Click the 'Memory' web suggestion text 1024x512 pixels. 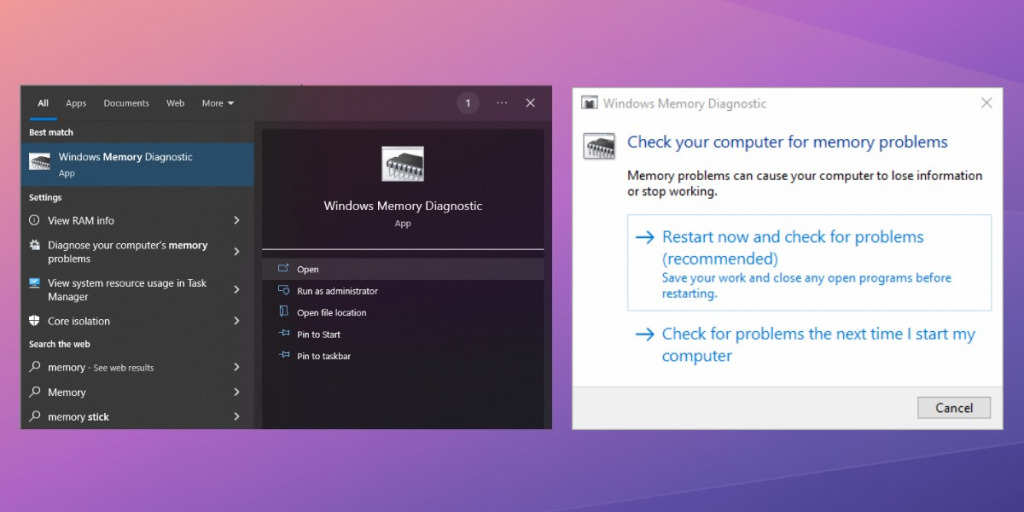click(67, 392)
